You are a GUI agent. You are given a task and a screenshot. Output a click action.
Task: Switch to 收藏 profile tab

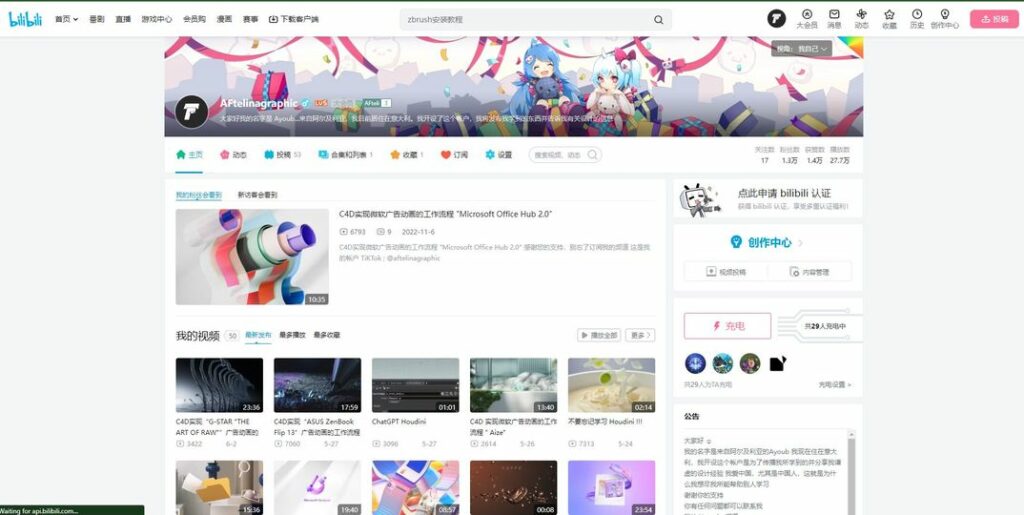[407, 155]
